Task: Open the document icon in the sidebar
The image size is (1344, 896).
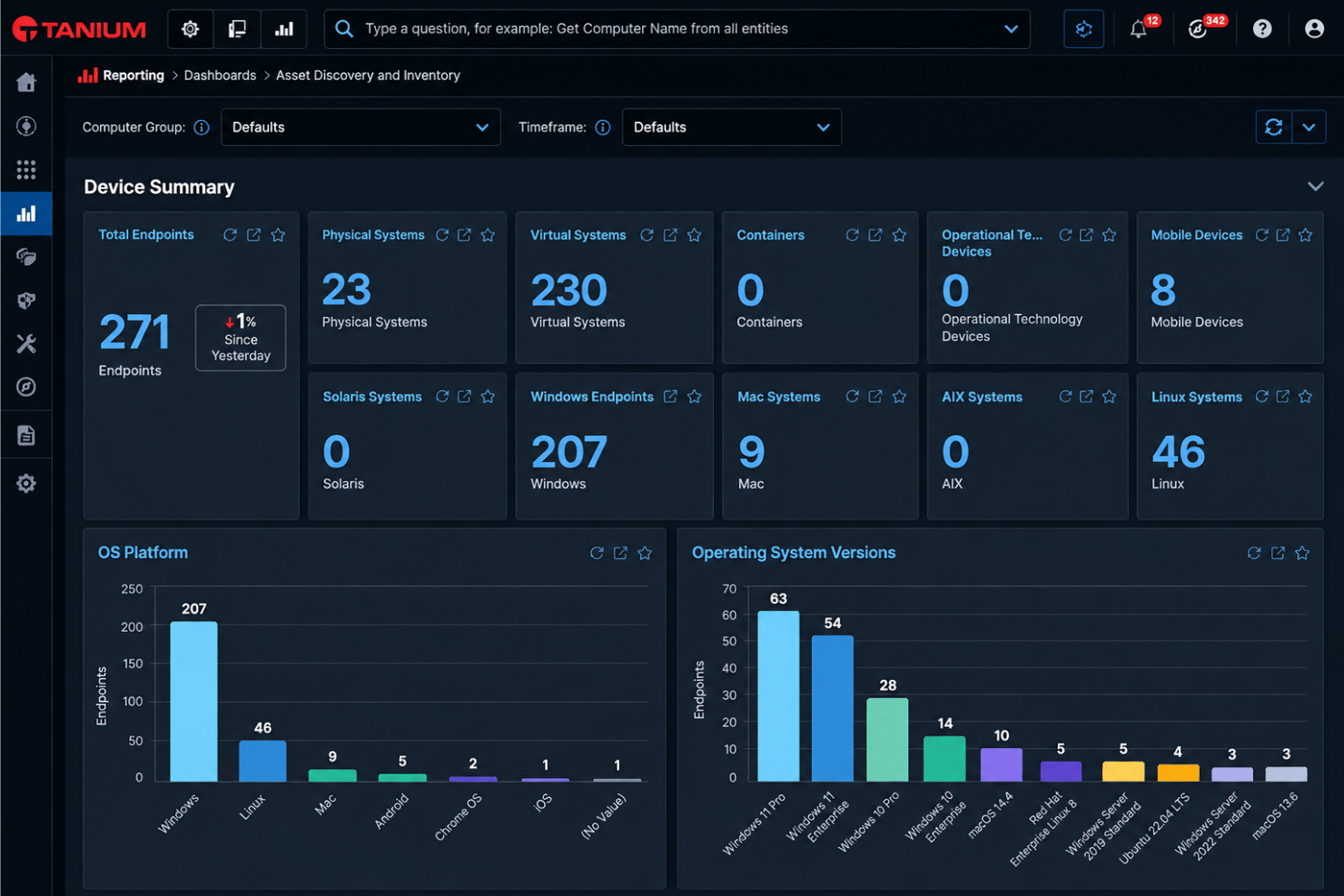Action: tap(26, 436)
